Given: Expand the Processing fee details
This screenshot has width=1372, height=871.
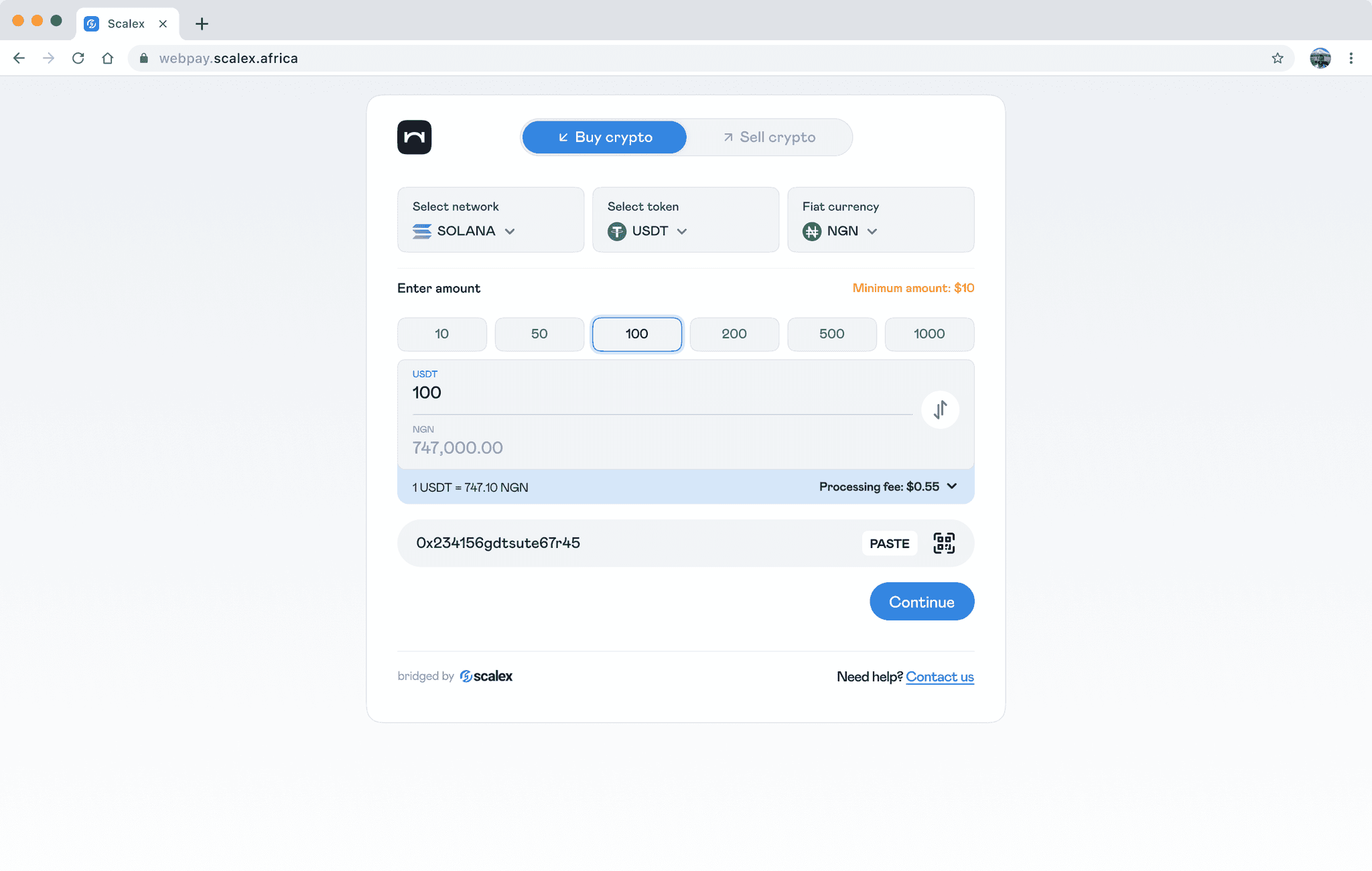Looking at the screenshot, I should point(888,487).
